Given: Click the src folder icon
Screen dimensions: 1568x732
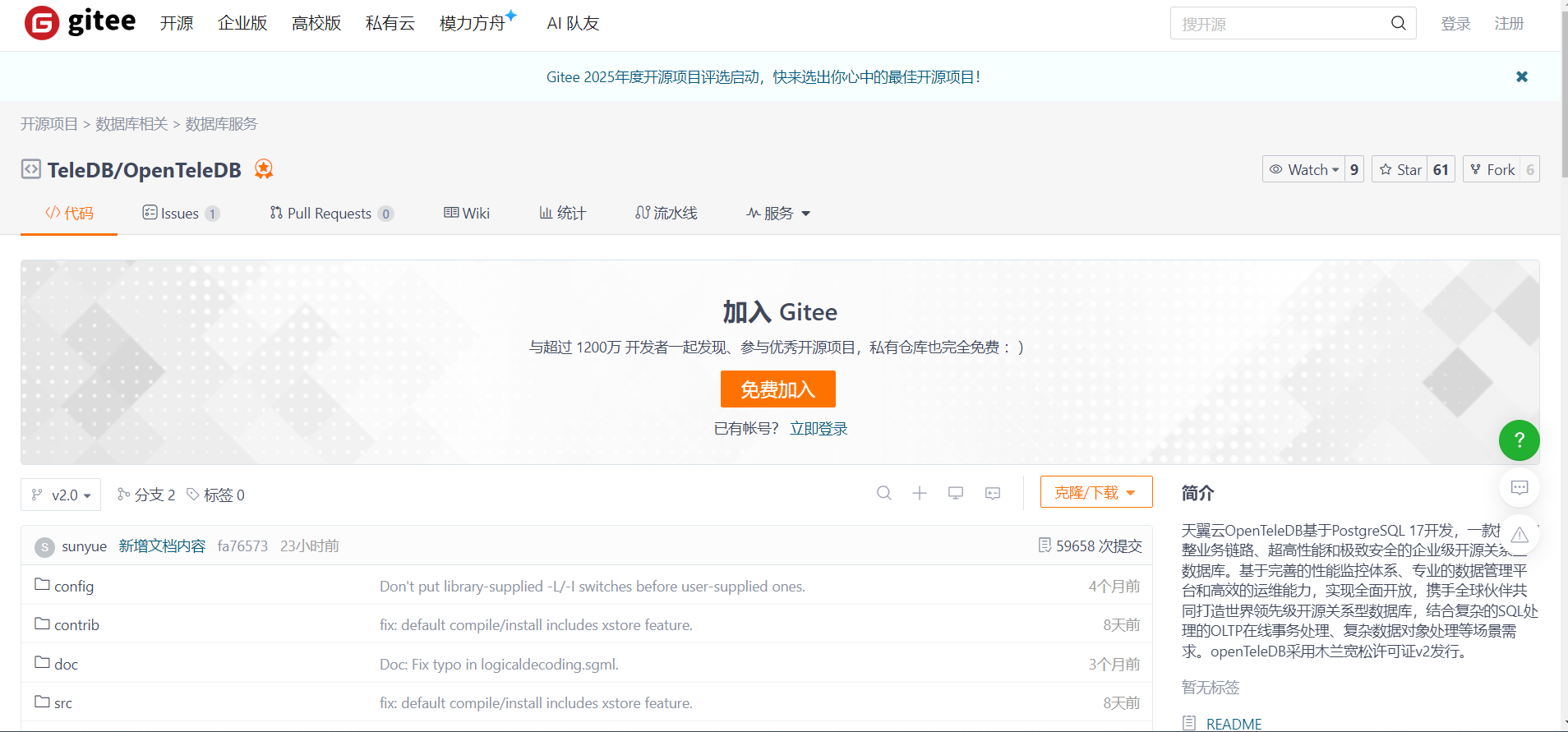Looking at the screenshot, I should pyautogui.click(x=43, y=702).
